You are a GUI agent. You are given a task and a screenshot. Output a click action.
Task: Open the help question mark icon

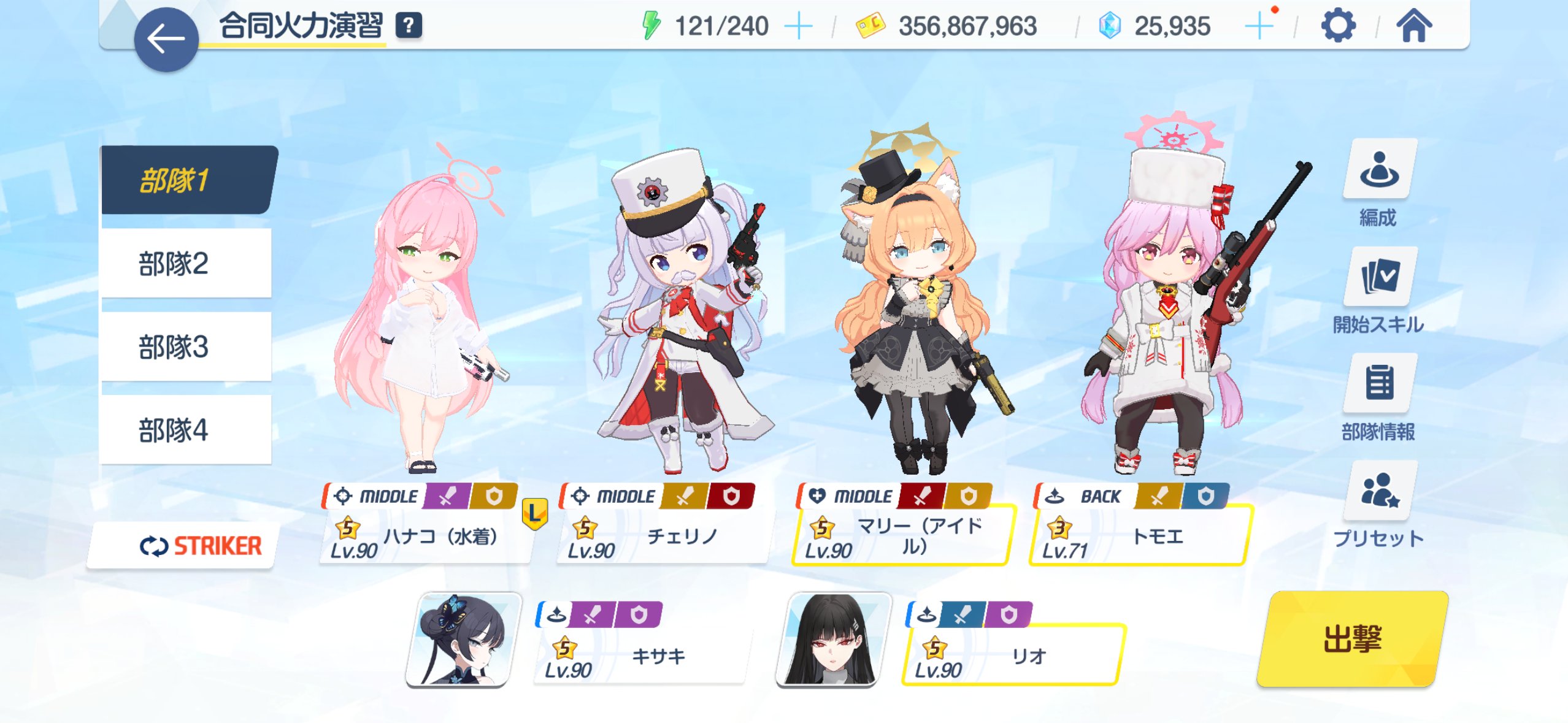coord(409,26)
